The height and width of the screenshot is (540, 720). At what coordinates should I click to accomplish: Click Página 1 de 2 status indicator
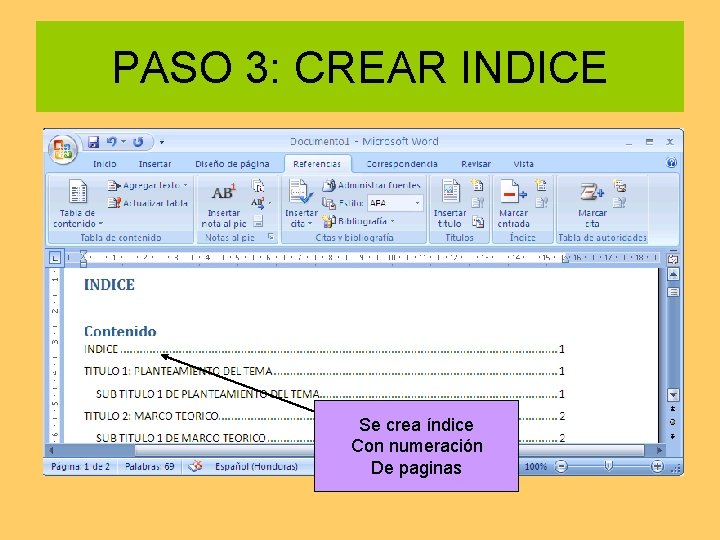[x=80, y=467]
